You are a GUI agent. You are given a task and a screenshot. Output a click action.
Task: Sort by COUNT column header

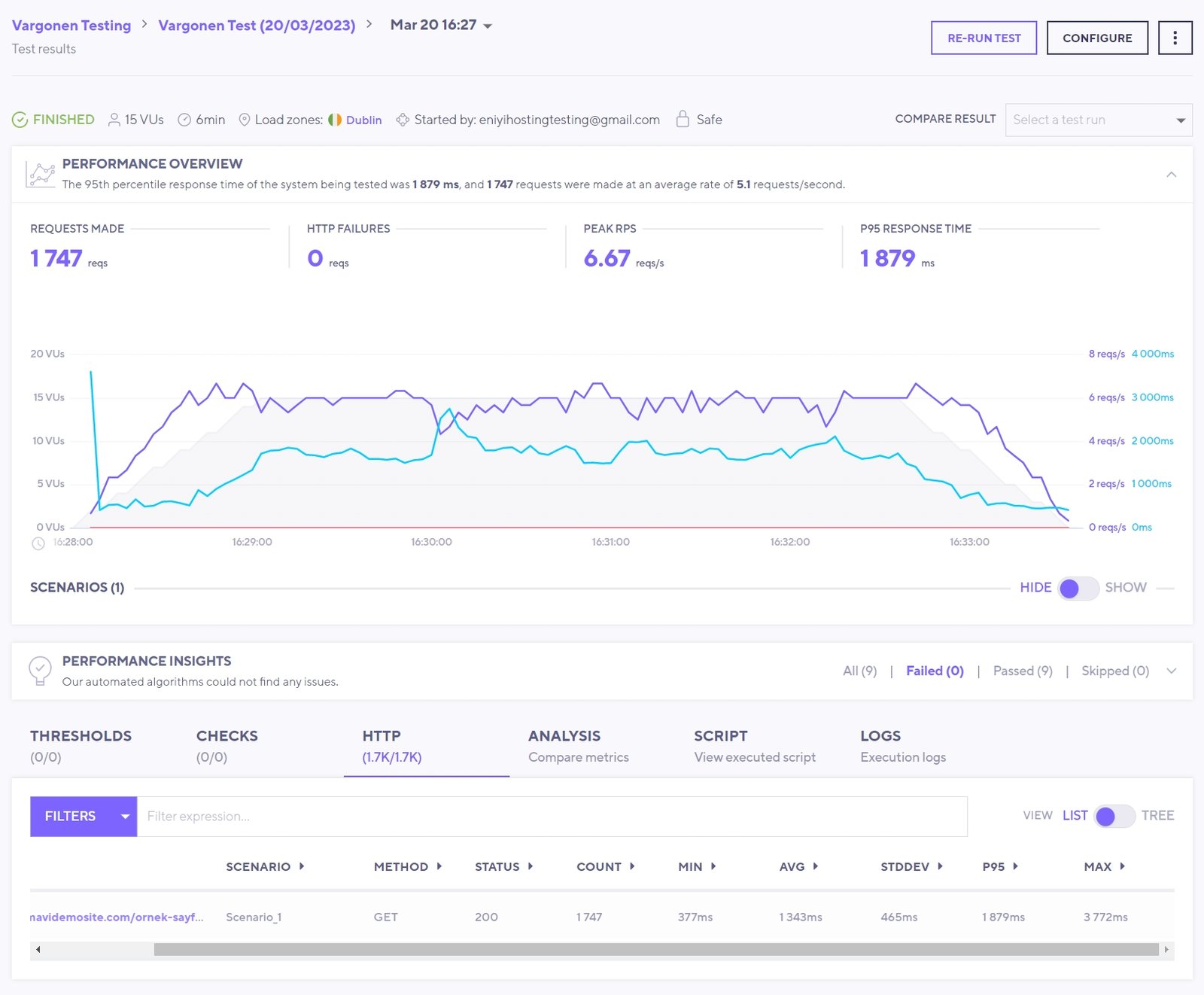[x=606, y=866]
